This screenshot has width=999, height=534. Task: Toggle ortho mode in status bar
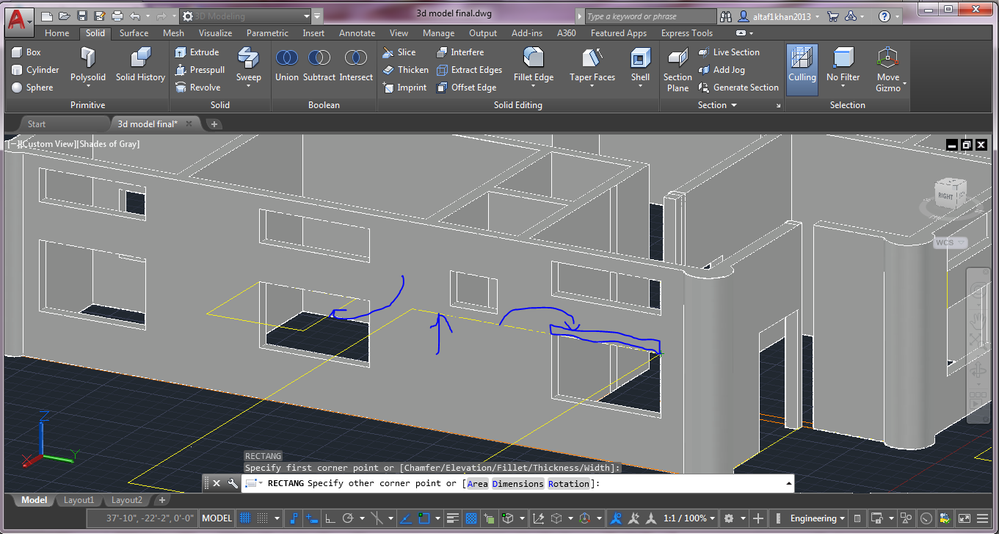tap(331, 518)
